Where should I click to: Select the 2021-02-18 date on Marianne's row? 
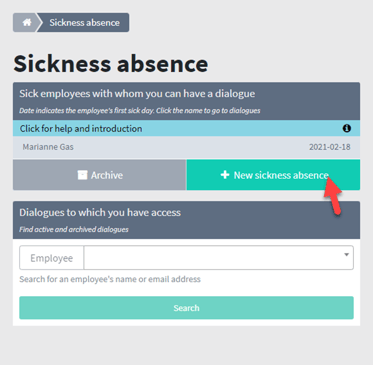coord(330,147)
